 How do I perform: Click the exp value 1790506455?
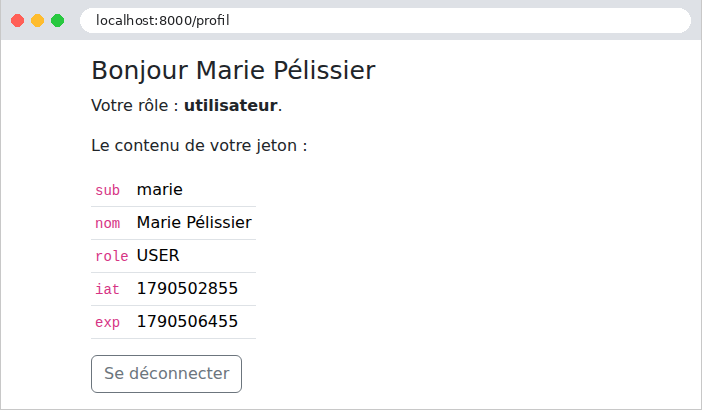coord(187,322)
